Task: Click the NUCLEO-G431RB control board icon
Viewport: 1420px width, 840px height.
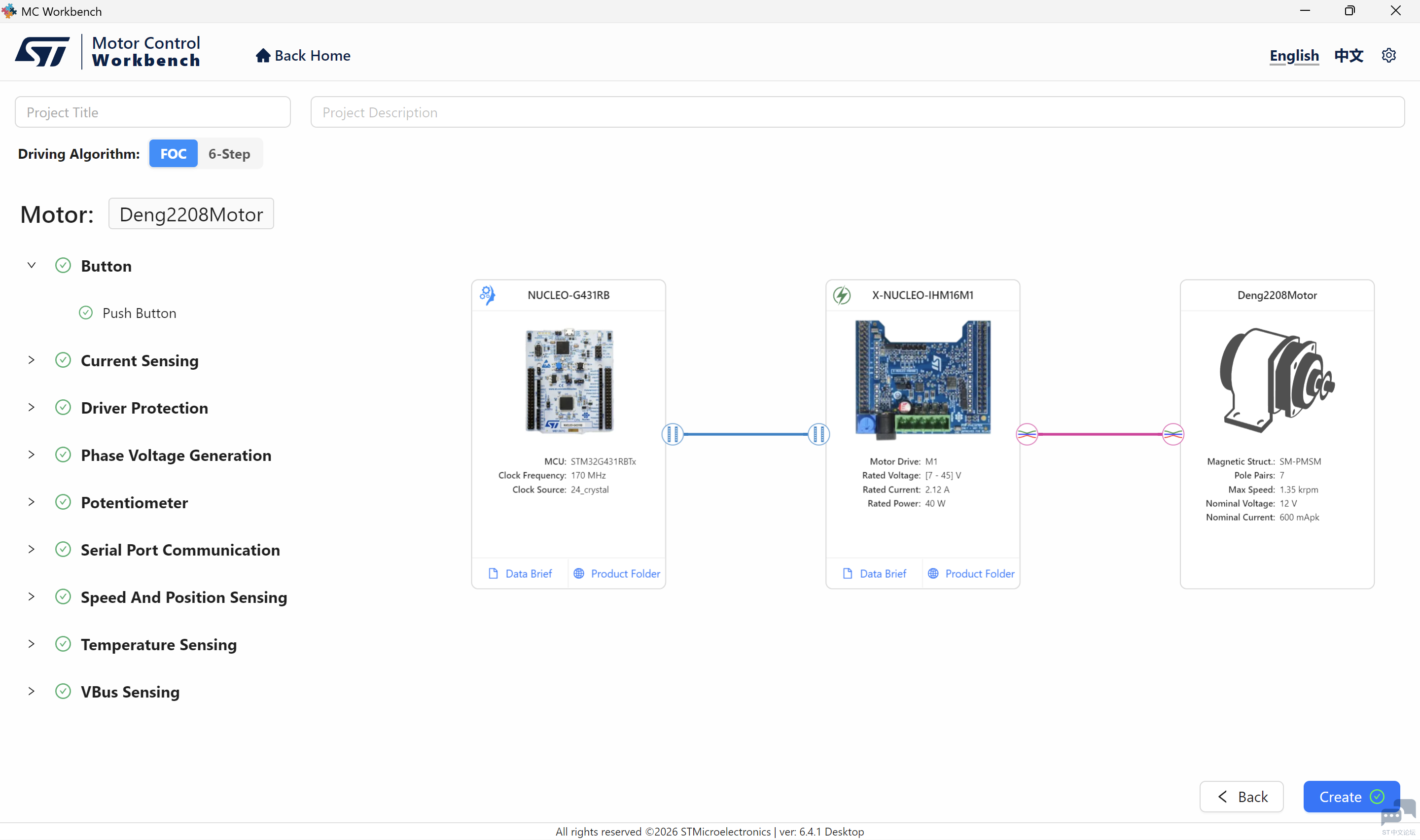Action: (487, 295)
